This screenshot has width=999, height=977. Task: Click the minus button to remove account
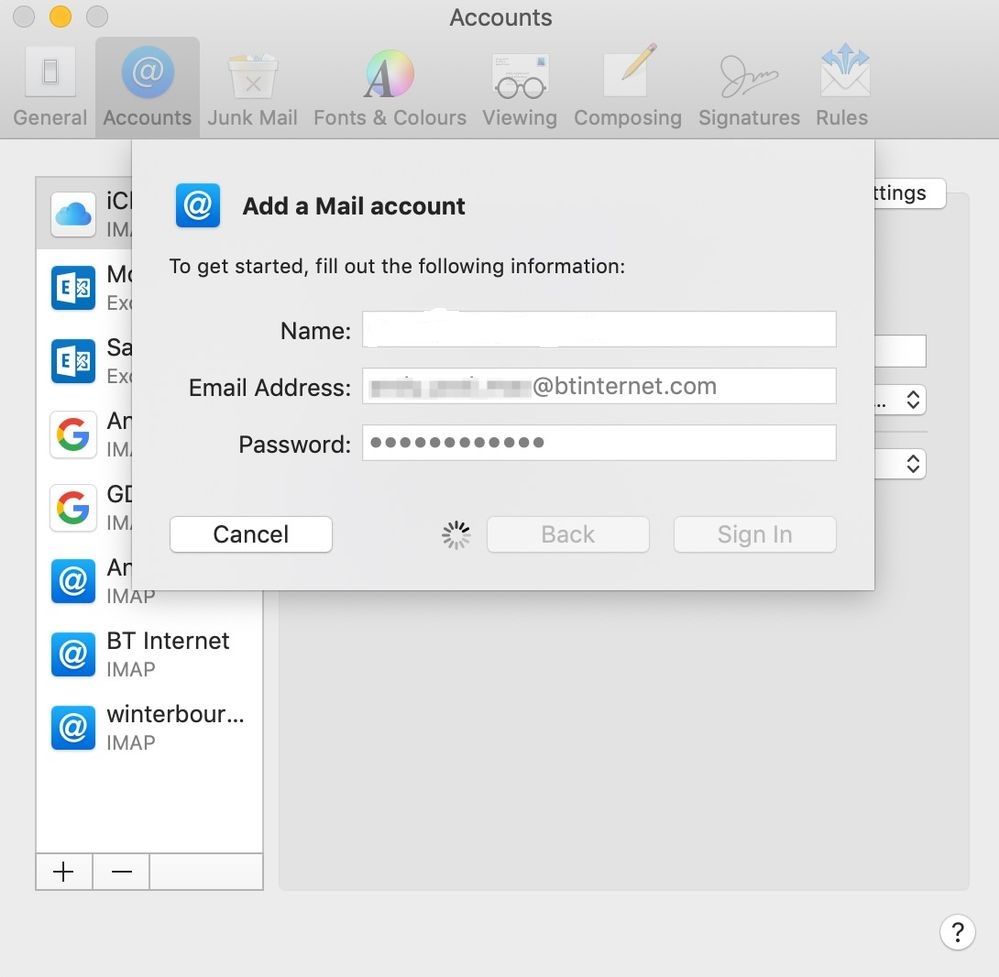(x=121, y=872)
